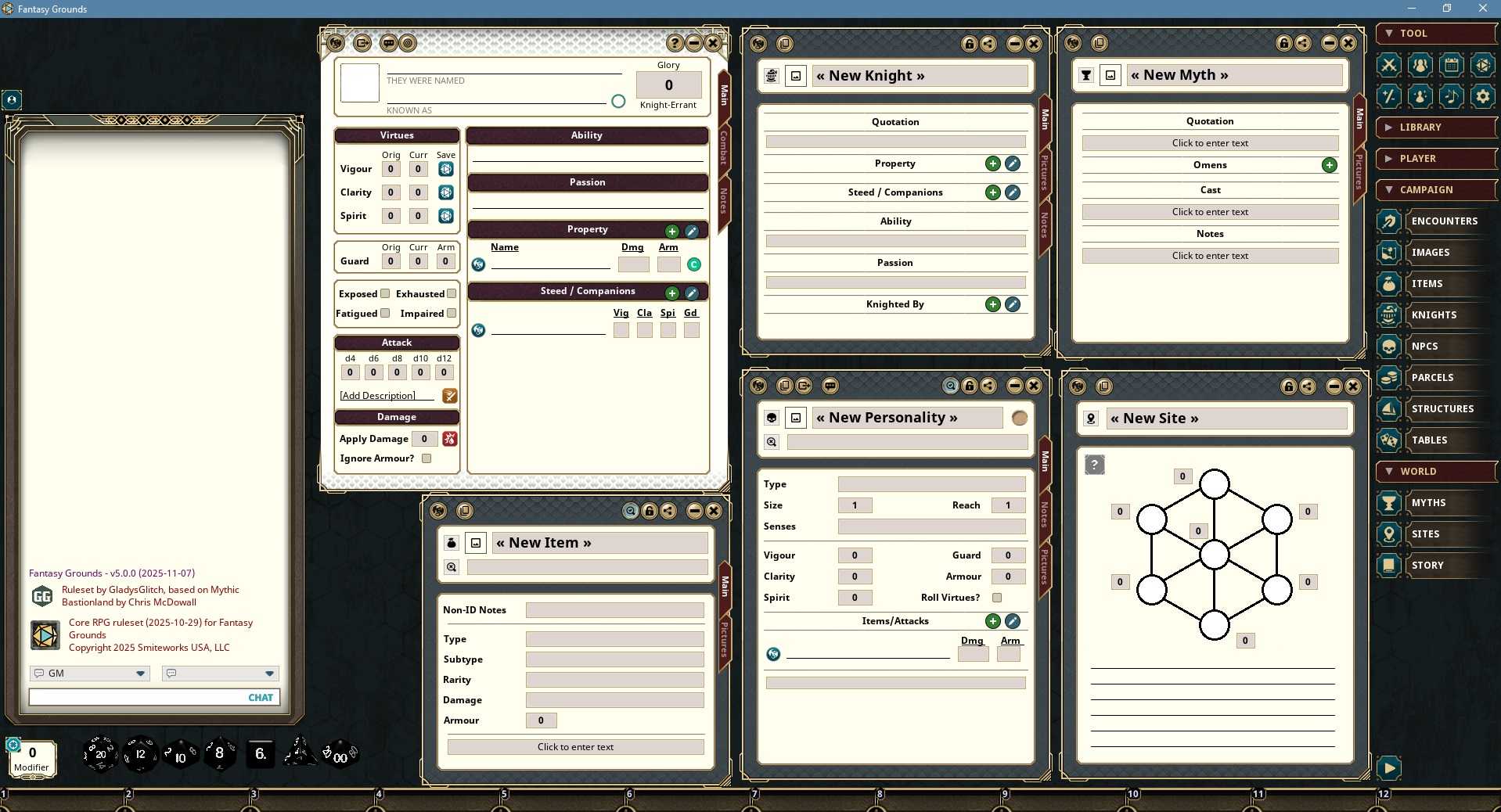
Task: Switch to Combat tab on character sheet
Action: pos(724,147)
